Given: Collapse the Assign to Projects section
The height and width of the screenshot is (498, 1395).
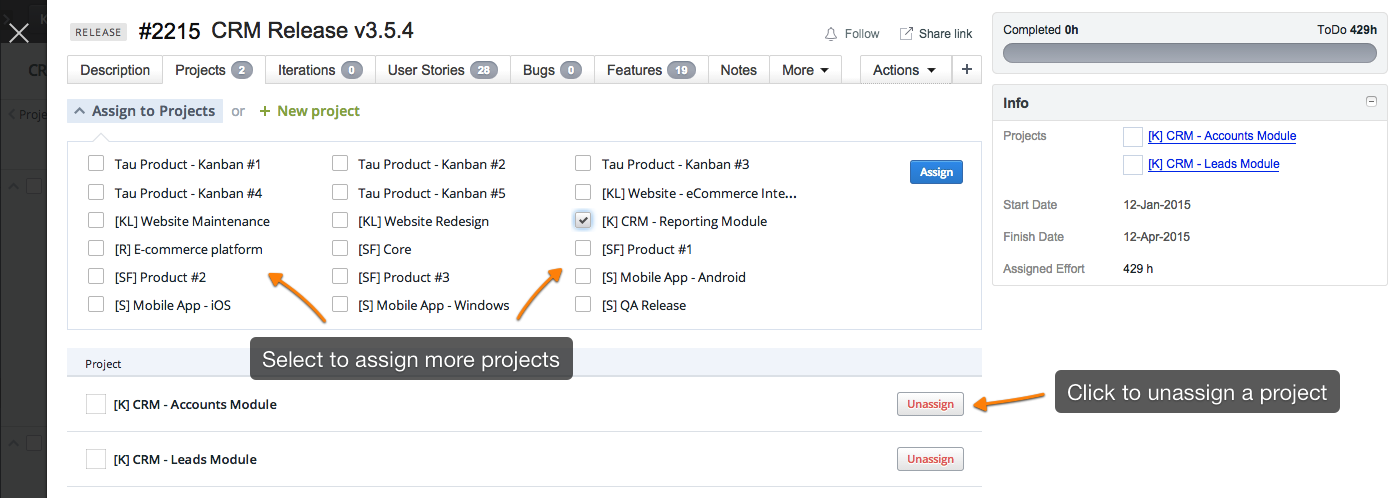Looking at the screenshot, I should pyautogui.click(x=145, y=111).
